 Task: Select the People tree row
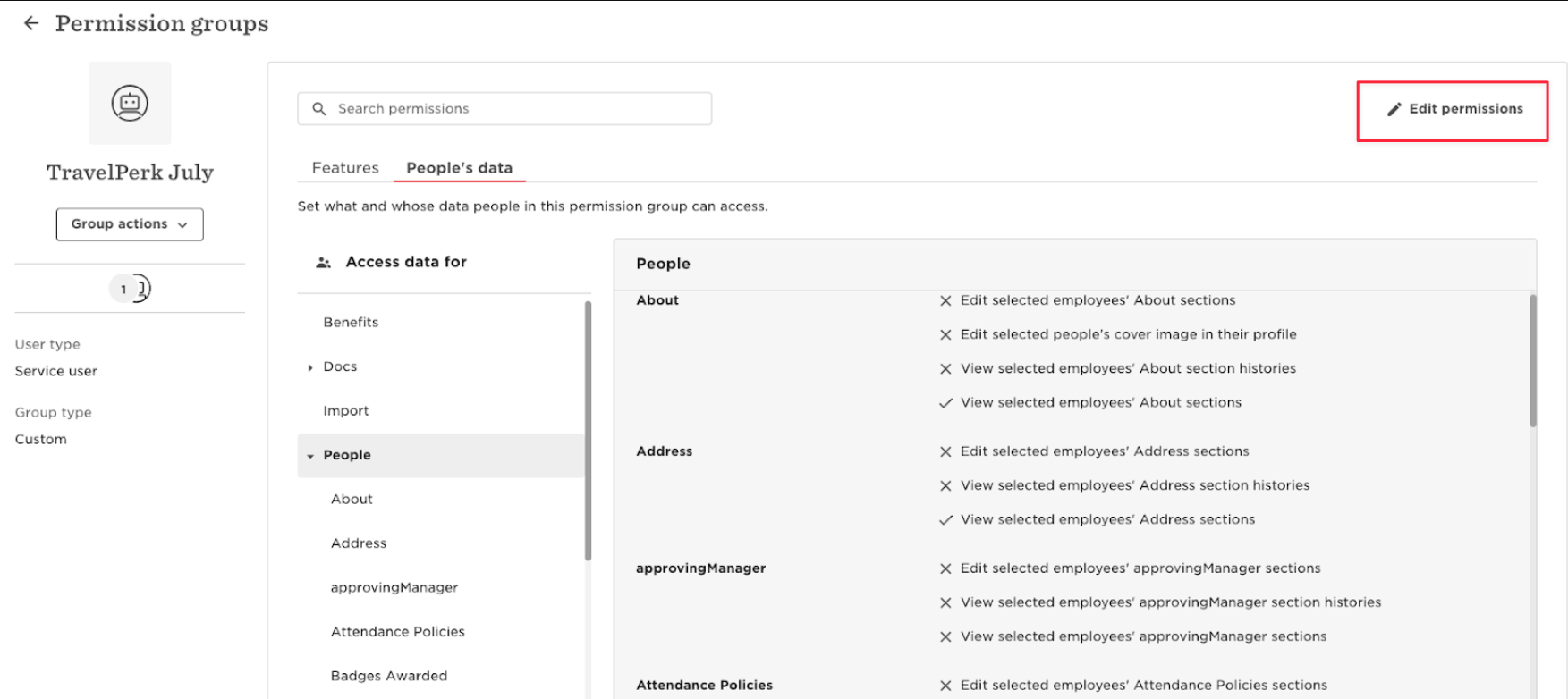(x=440, y=455)
